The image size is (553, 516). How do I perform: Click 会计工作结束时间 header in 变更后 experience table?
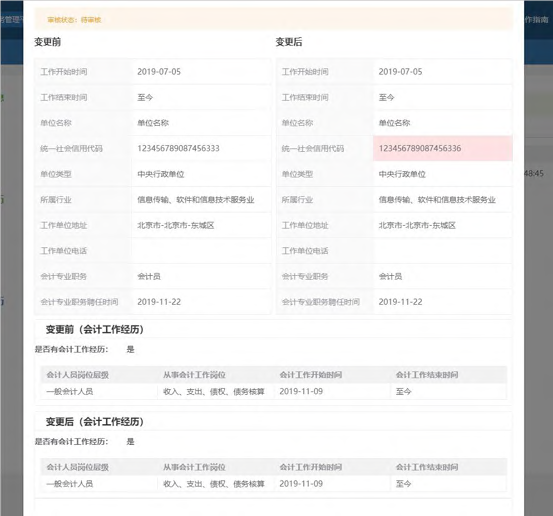427,467
